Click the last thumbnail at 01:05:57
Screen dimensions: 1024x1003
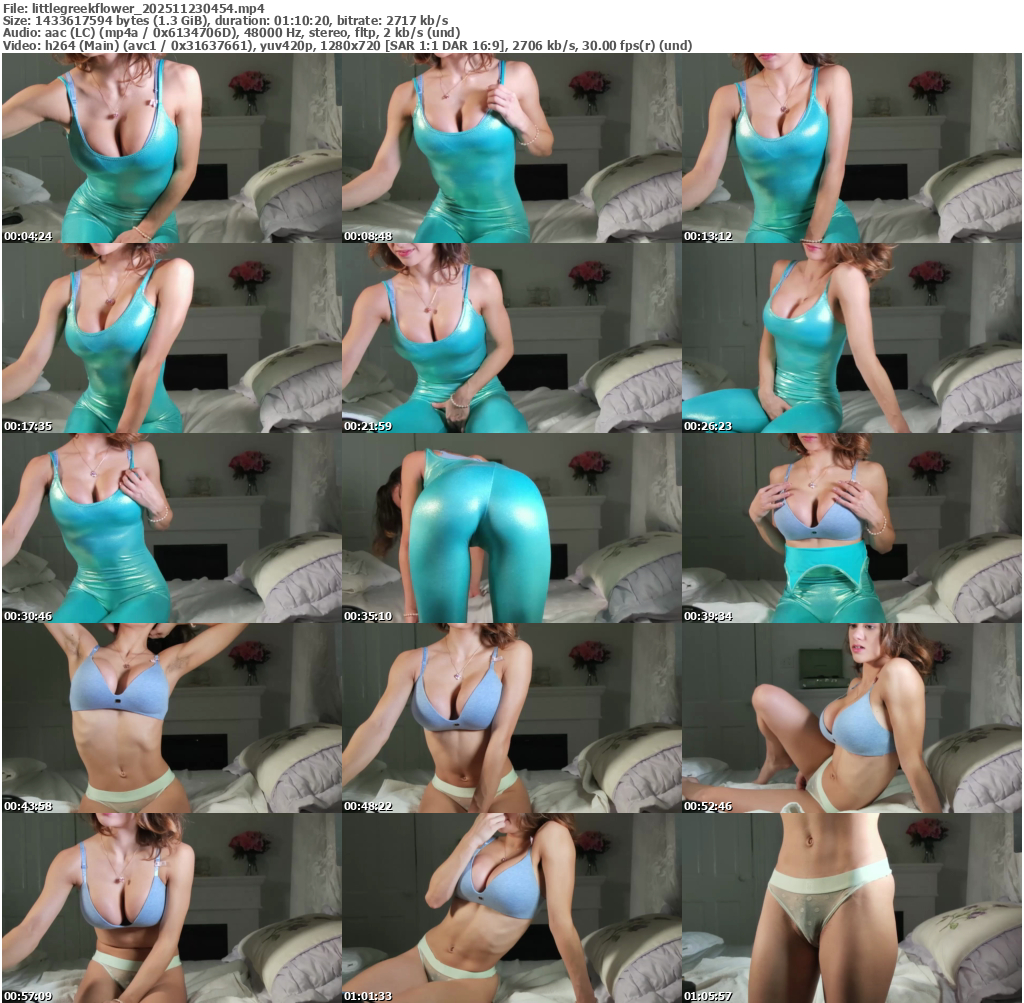click(851, 908)
